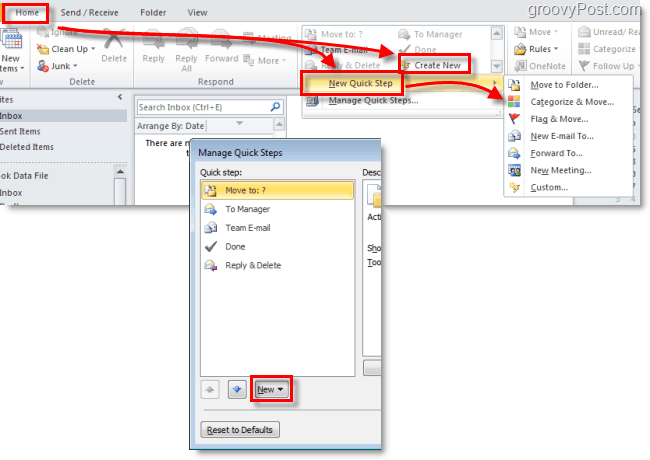This screenshot has height=460, width=650.
Task: Open the Rules dropdown
Action: tap(536, 49)
